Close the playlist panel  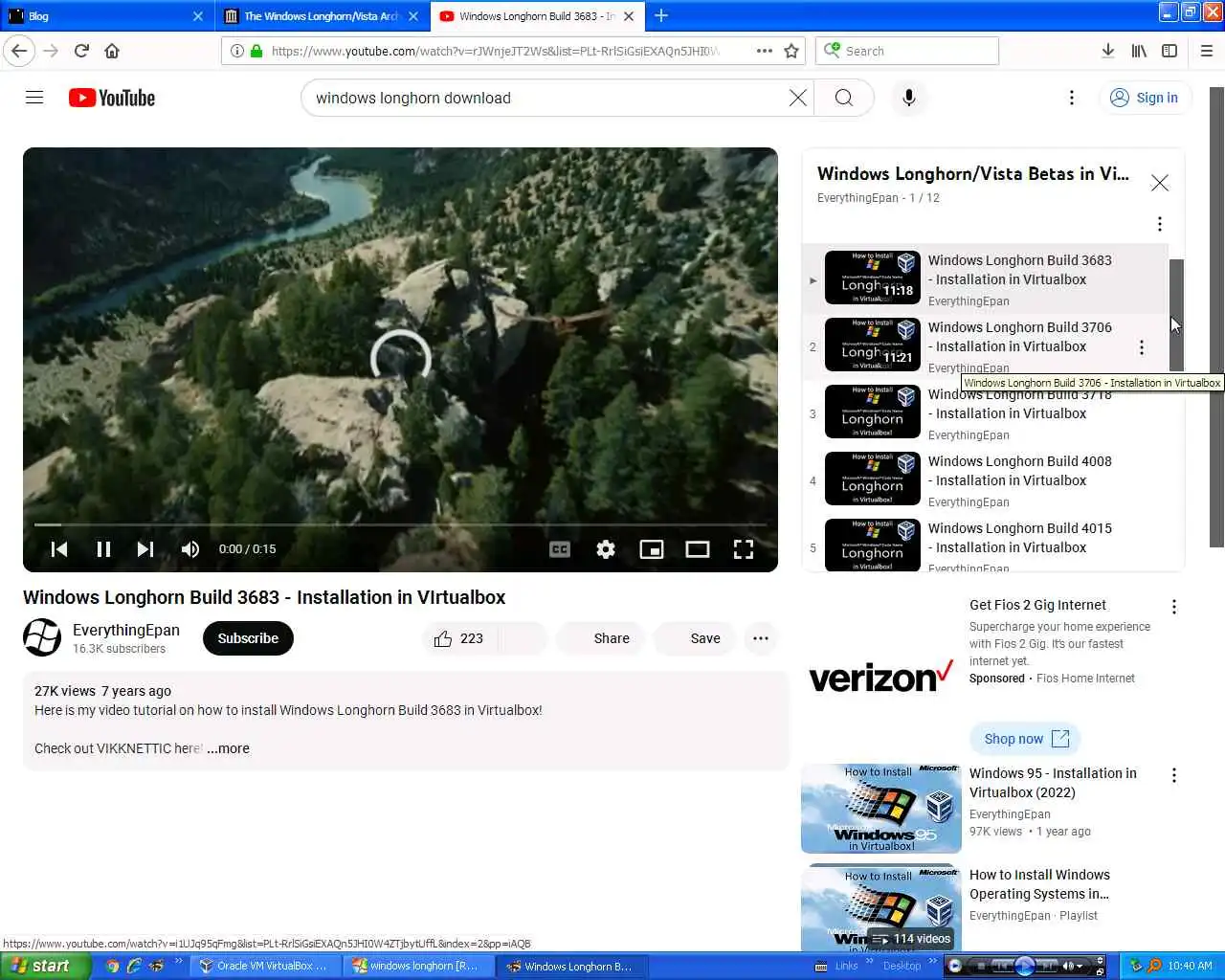[x=1160, y=183]
